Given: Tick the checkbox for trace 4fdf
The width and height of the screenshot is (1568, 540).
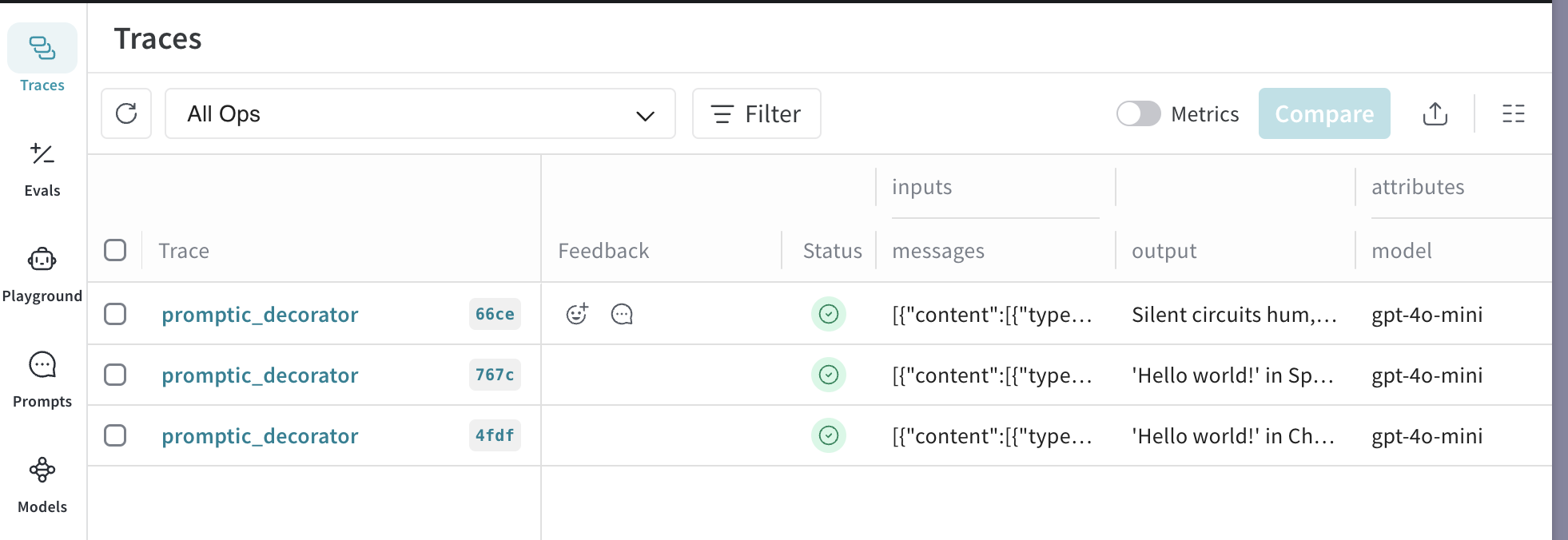Looking at the screenshot, I should [115, 435].
